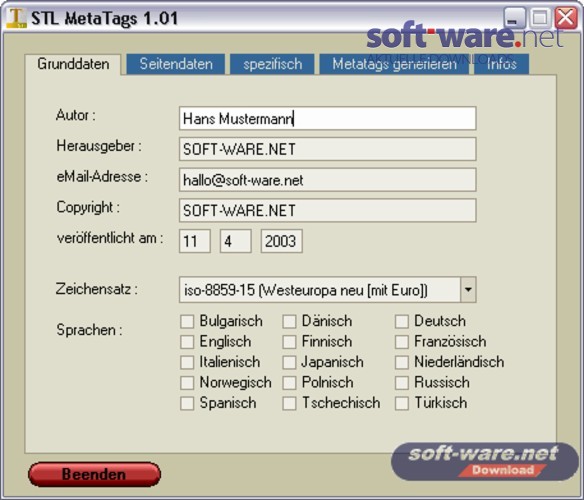Select the Russisch checkbox
This screenshot has width=584, height=500.
pyautogui.click(x=402, y=383)
